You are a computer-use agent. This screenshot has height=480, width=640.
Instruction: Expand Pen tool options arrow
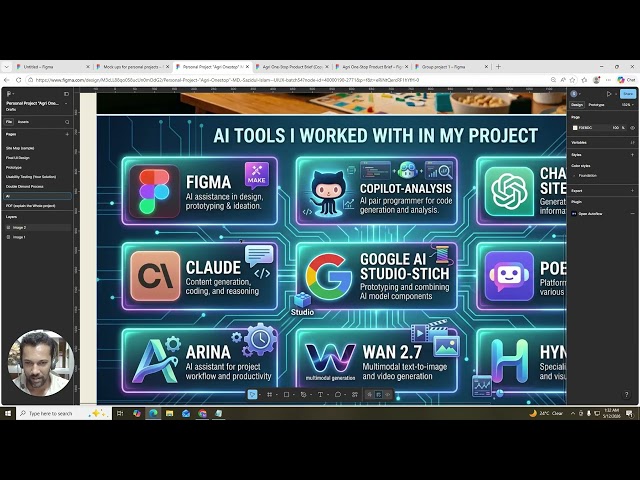tap(311, 395)
